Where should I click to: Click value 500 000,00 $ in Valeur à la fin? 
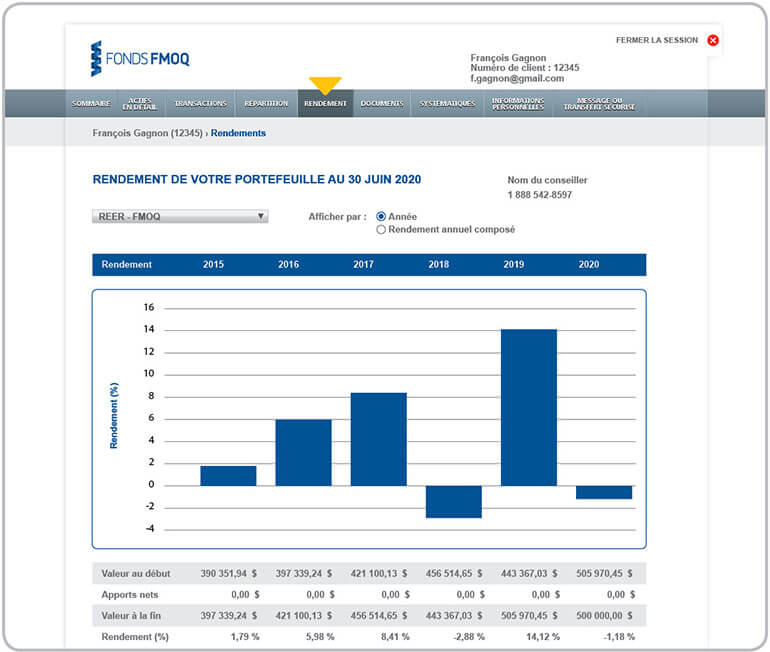604,616
